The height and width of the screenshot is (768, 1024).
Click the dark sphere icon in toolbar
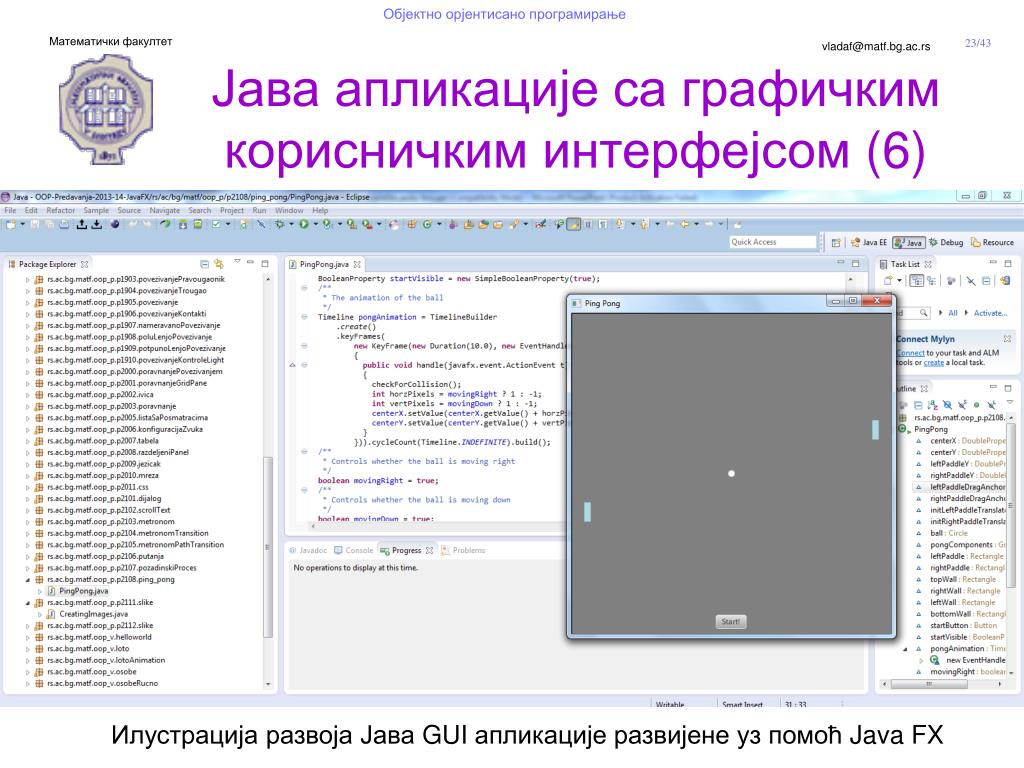coord(115,224)
